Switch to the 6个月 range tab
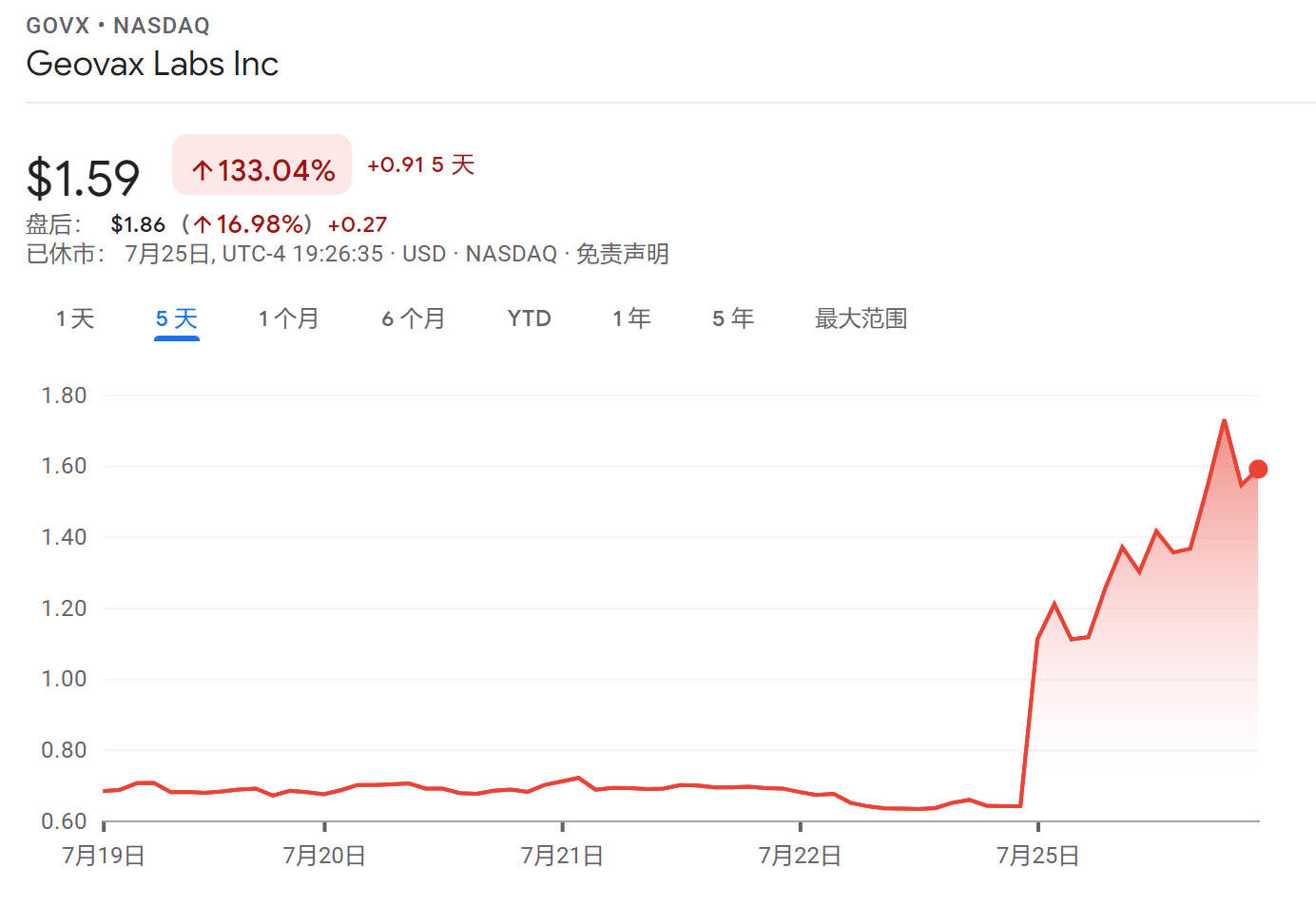Viewport: 1316px width, 906px height. pyautogui.click(x=414, y=318)
